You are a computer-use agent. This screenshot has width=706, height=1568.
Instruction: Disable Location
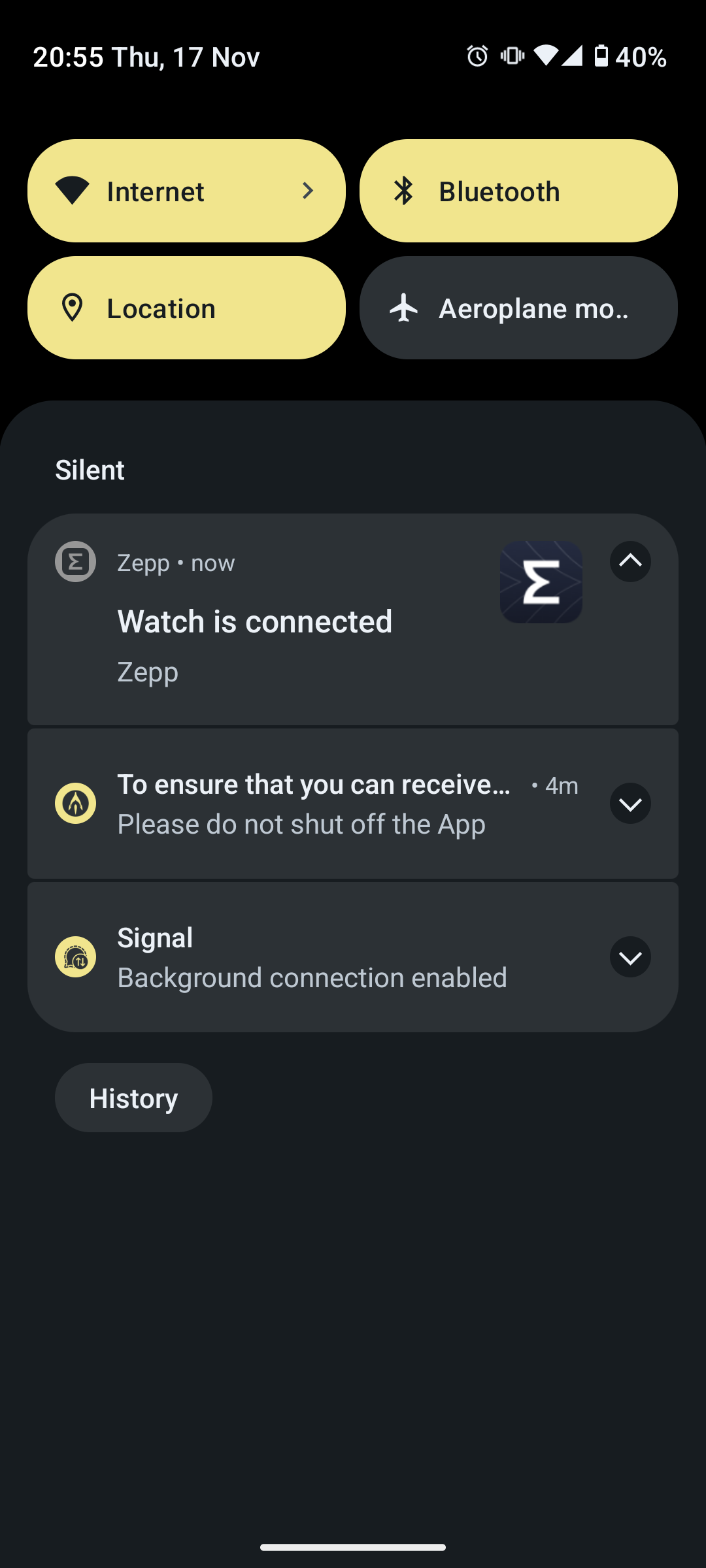pyautogui.click(x=186, y=307)
